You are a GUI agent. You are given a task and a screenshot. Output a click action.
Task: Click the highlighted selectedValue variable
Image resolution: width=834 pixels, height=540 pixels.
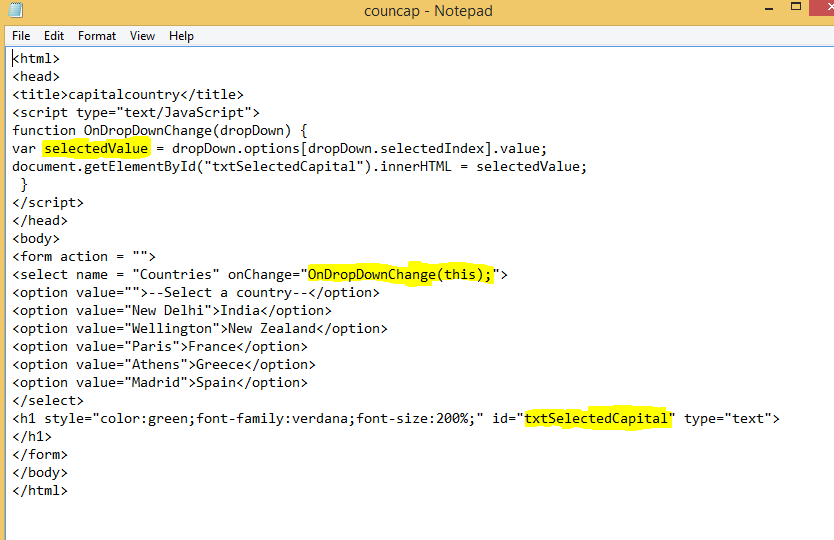tap(96, 148)
